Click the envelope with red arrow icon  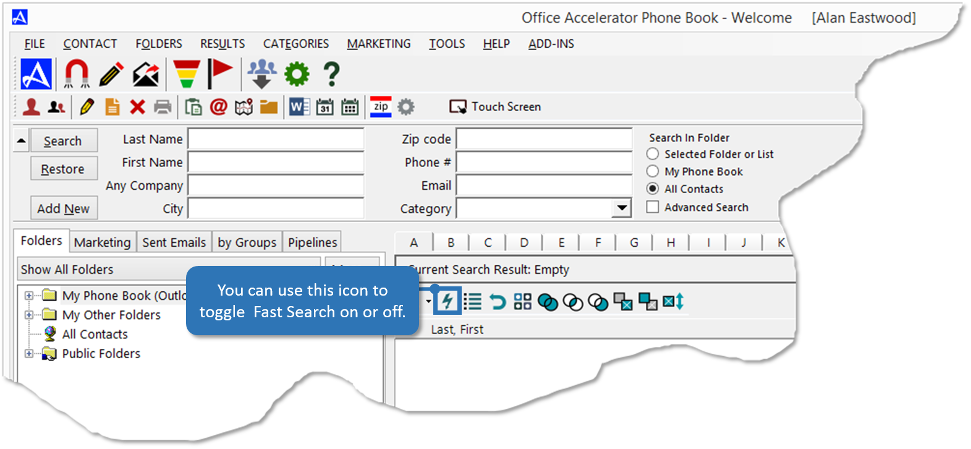pyautogui.click(x=146, y=75)
